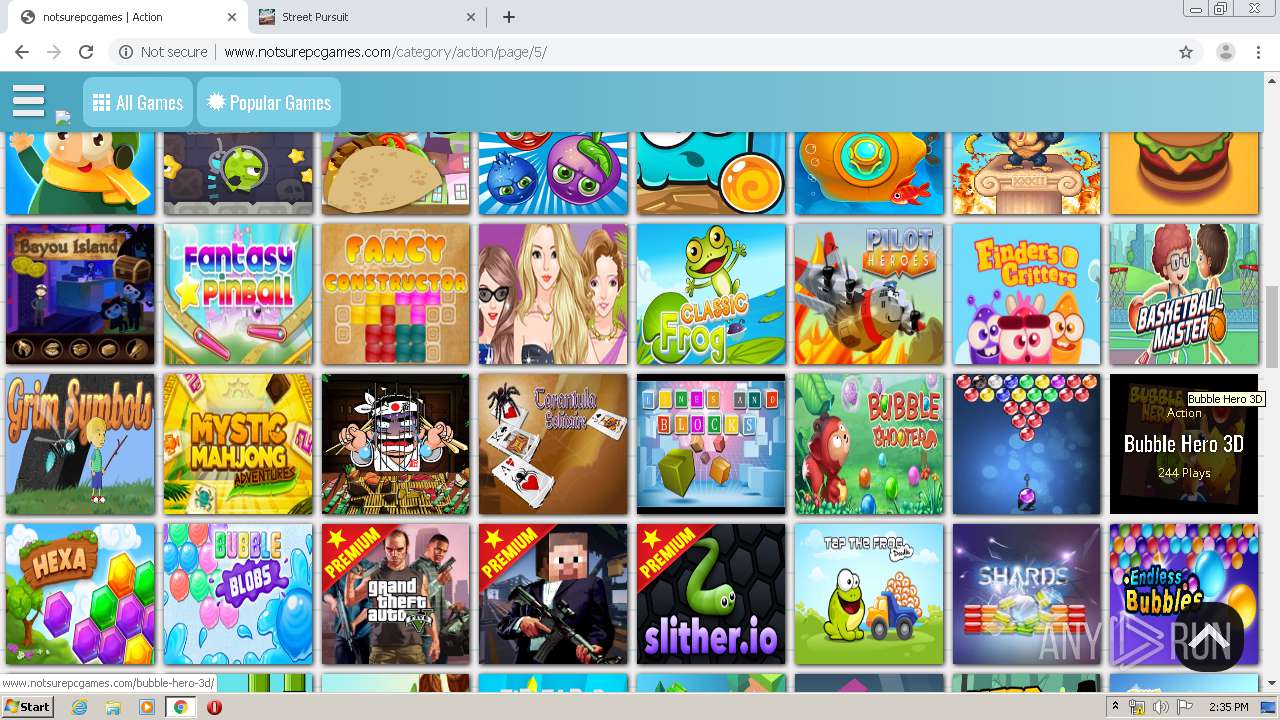Open Chrome profile avatar menu
This screenshot has height=720, width=1280.
pos(1225,52)
